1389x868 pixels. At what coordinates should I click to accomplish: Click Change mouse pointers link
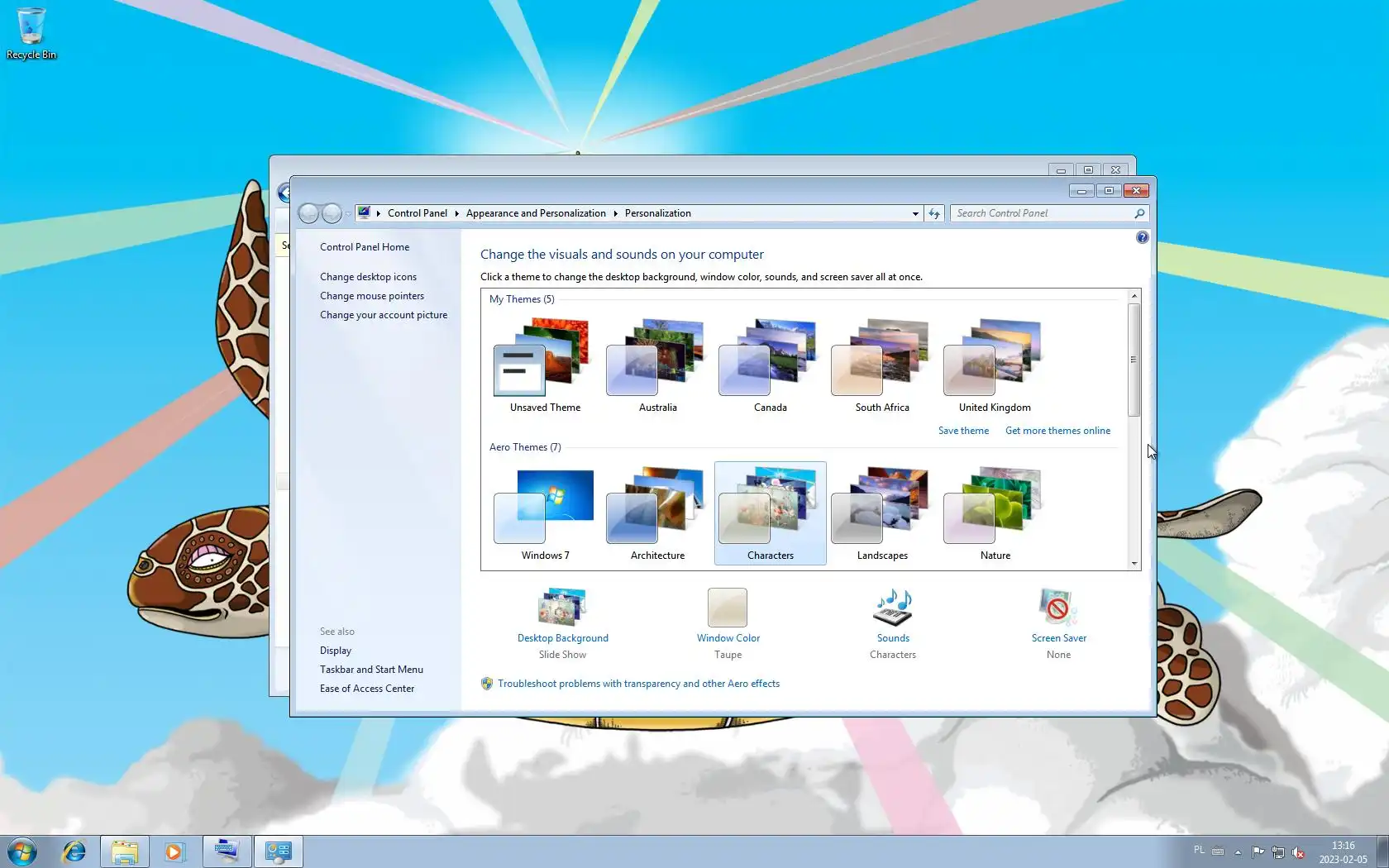click(372, 296)
